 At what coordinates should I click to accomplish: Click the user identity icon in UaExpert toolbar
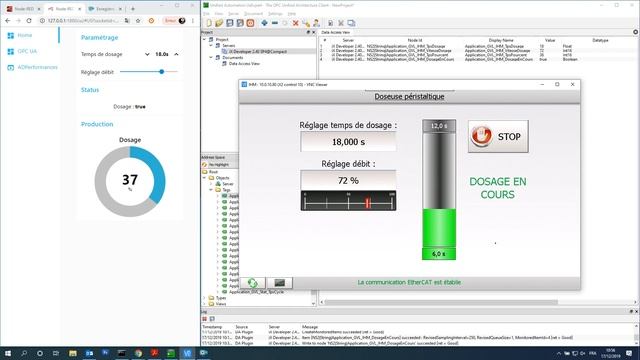pyautogui.click(x=316, y=23)
